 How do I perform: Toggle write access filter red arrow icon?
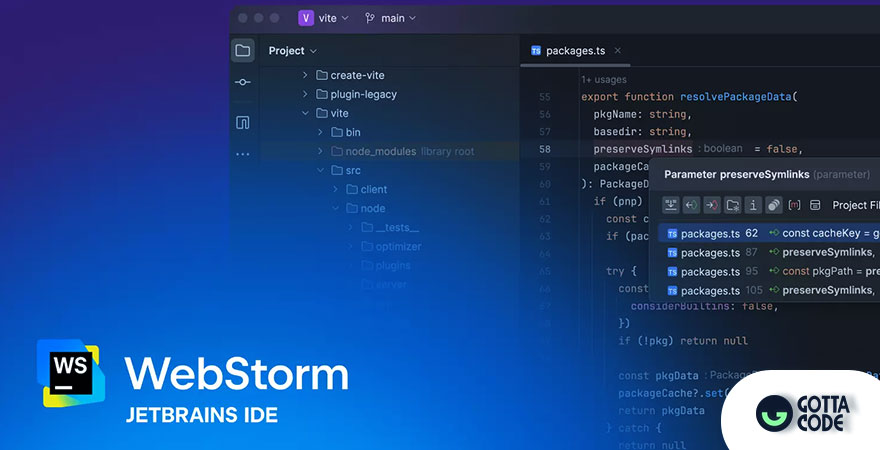(x=712, y=205)
